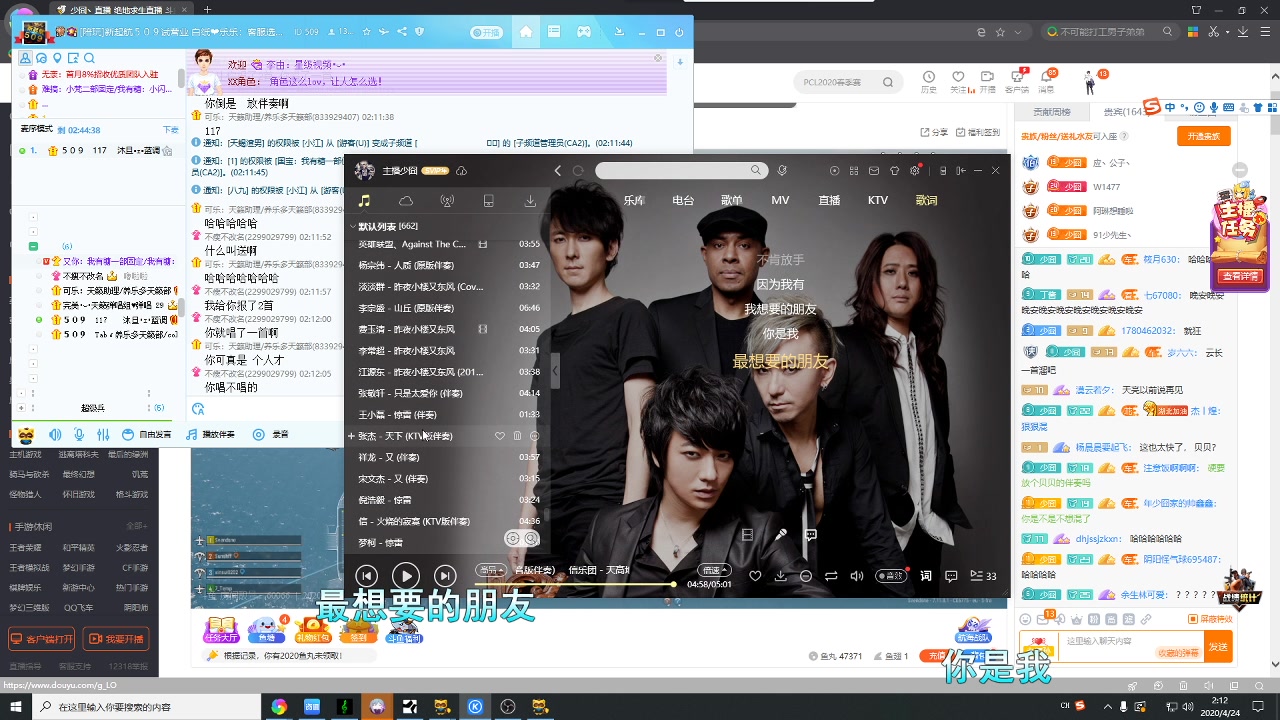This screenshot has width=1280, height=720.
Task: Open the lyrics microphone icon on the lyrics page
Action: tap(781, 535)
